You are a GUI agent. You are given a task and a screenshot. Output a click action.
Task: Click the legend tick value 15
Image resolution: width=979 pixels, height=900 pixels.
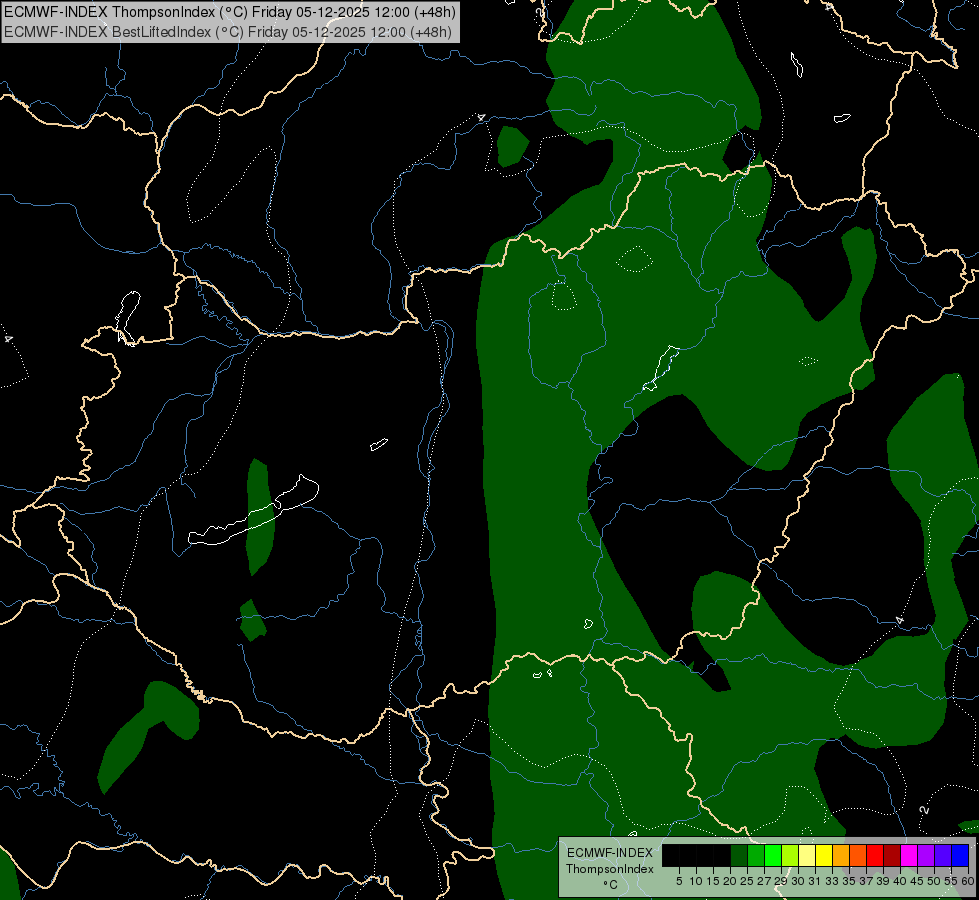point(713,881)
